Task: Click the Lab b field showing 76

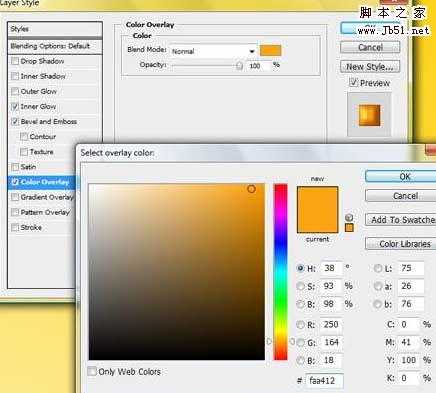Action: pyautogui.click(x=411, y=304)
